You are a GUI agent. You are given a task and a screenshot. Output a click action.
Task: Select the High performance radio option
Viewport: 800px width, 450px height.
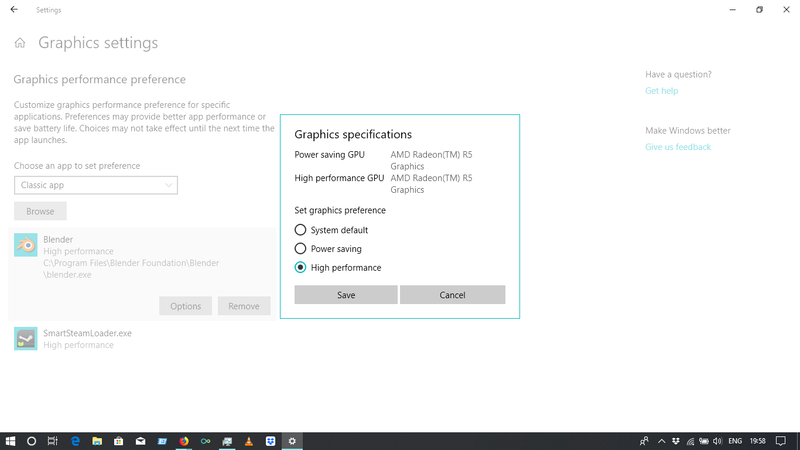click(x=300, y=268)
